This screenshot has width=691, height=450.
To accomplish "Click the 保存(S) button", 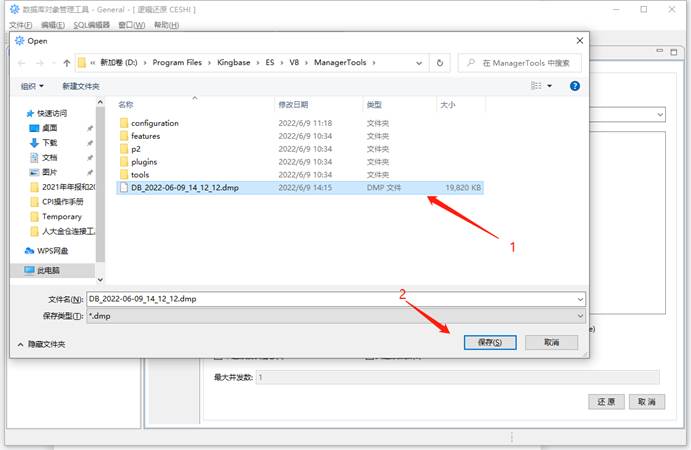I will coord(490,342).
